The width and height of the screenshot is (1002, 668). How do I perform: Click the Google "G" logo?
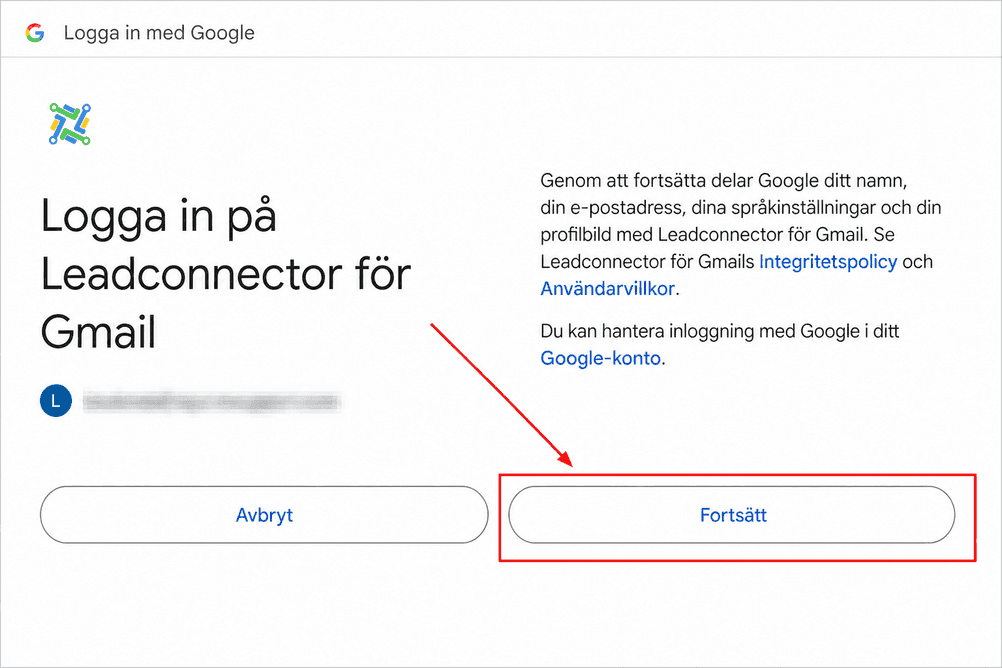point(35,33)
